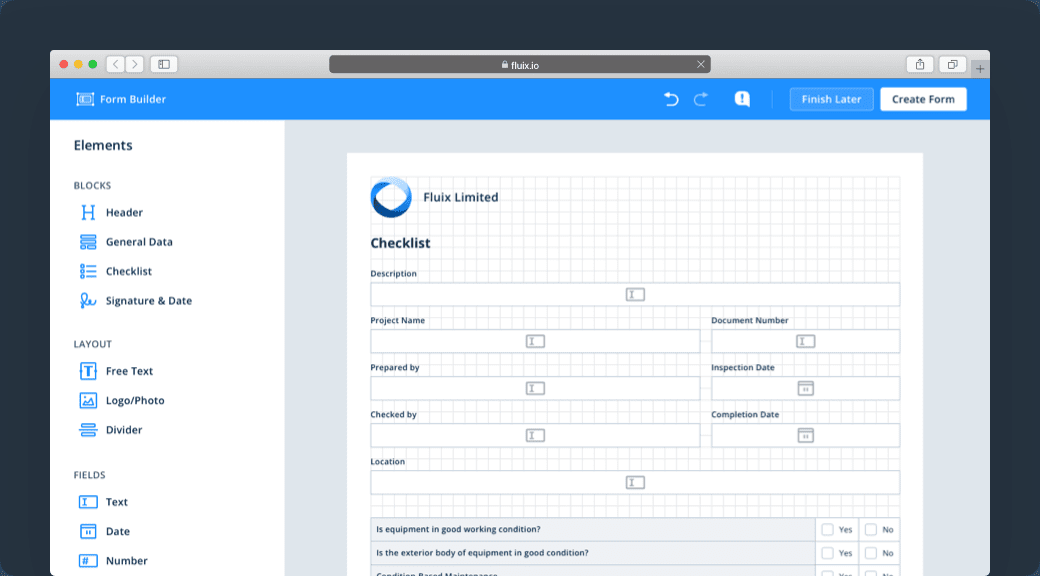
Task: Click the Project Name input field
Action: 535,341
